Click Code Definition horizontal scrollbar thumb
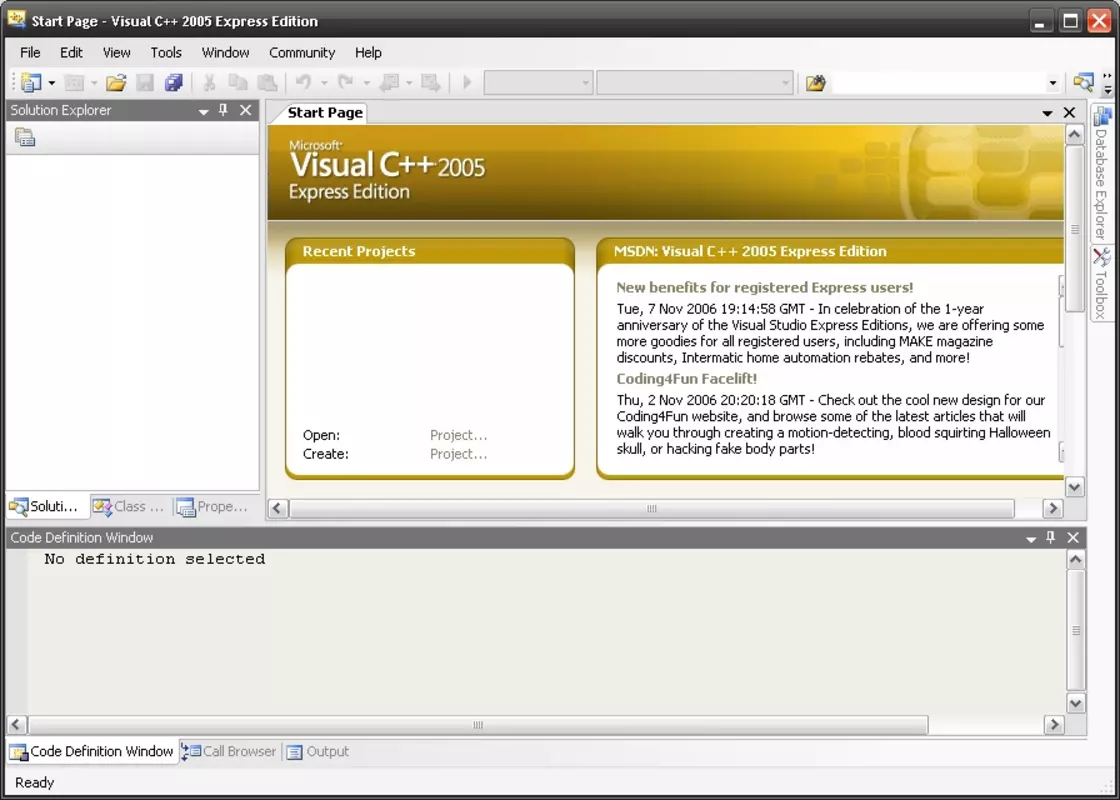1120x800 pixels. click(478, 725)
